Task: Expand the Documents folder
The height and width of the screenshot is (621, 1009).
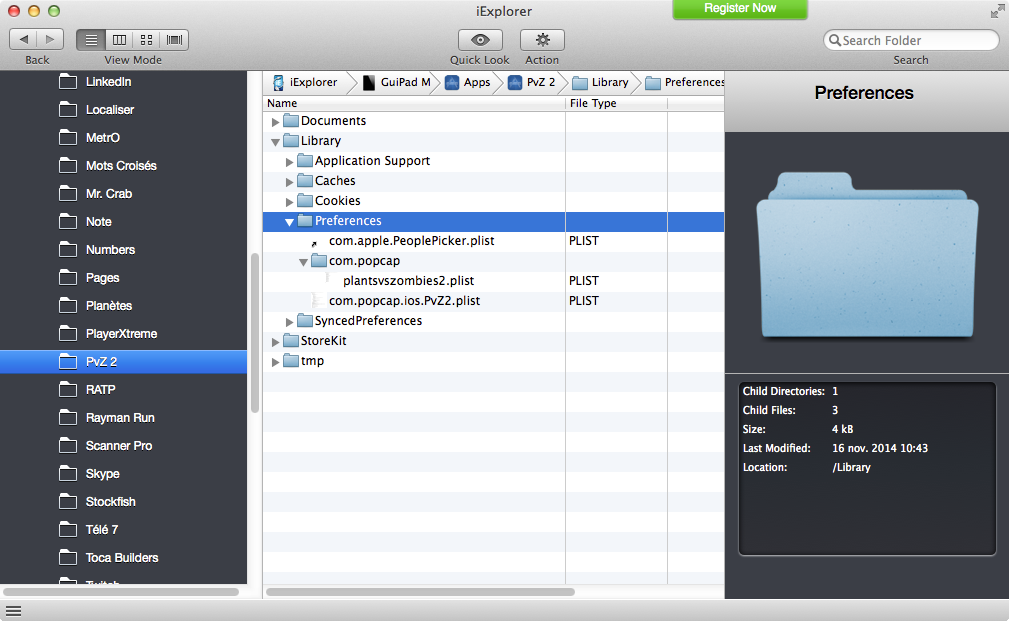Action: pyautogui.click(x=275, y=122)
